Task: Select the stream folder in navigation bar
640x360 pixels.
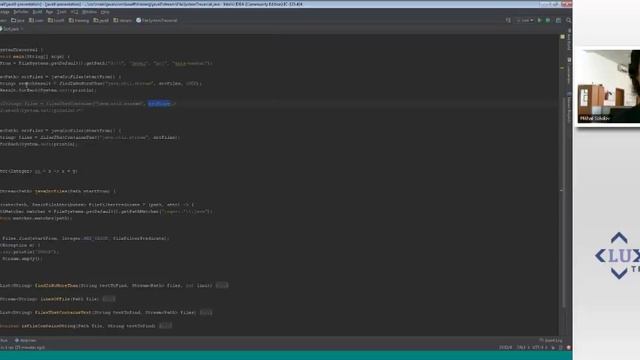Action: coord(123,20)
